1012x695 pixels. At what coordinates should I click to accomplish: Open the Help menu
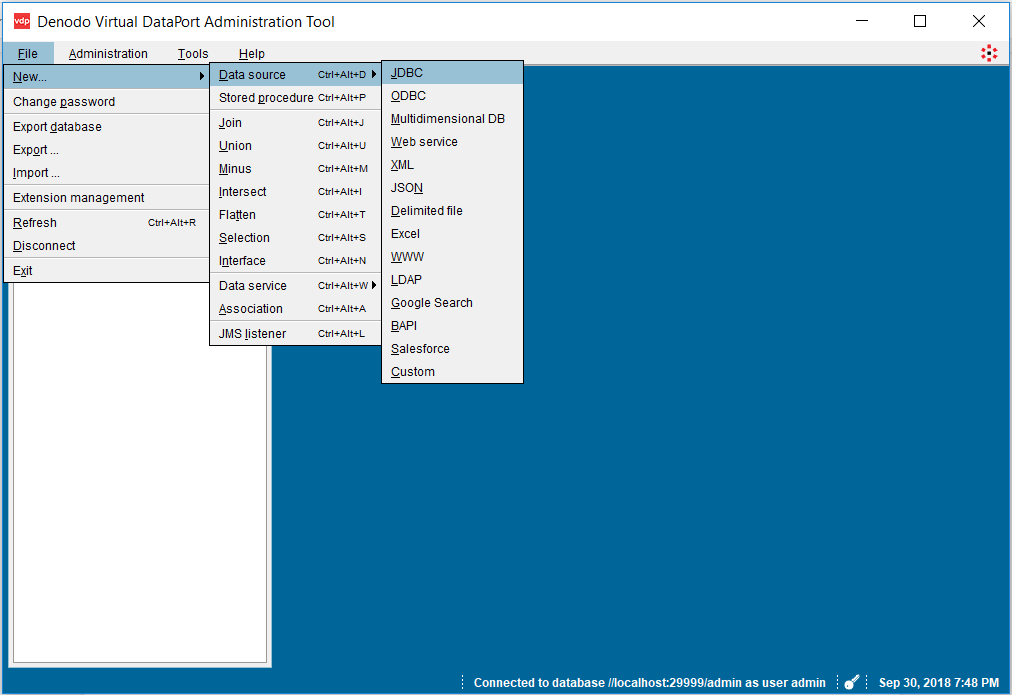click(x=252, y=54)
